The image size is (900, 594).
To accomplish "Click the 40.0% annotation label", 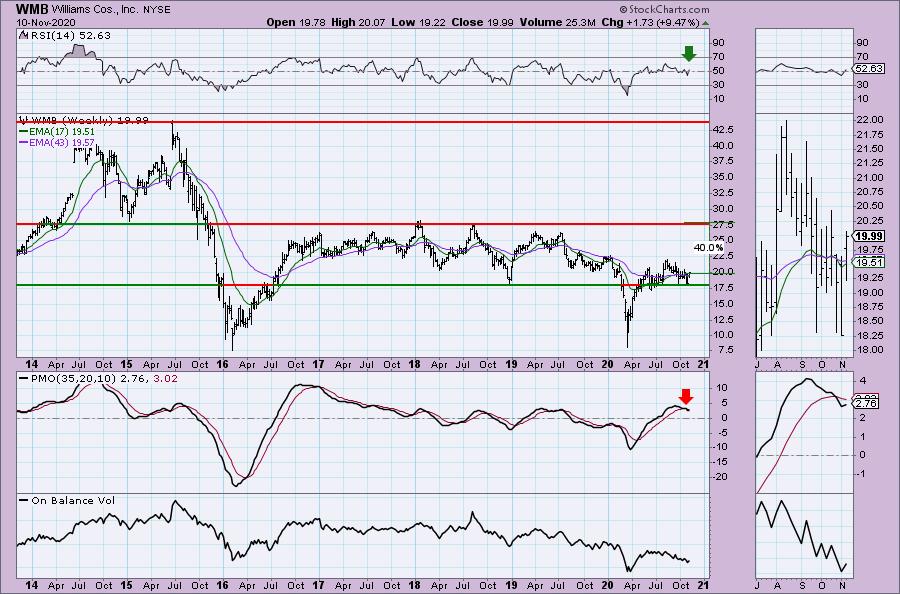I will (x=708, y=247).
